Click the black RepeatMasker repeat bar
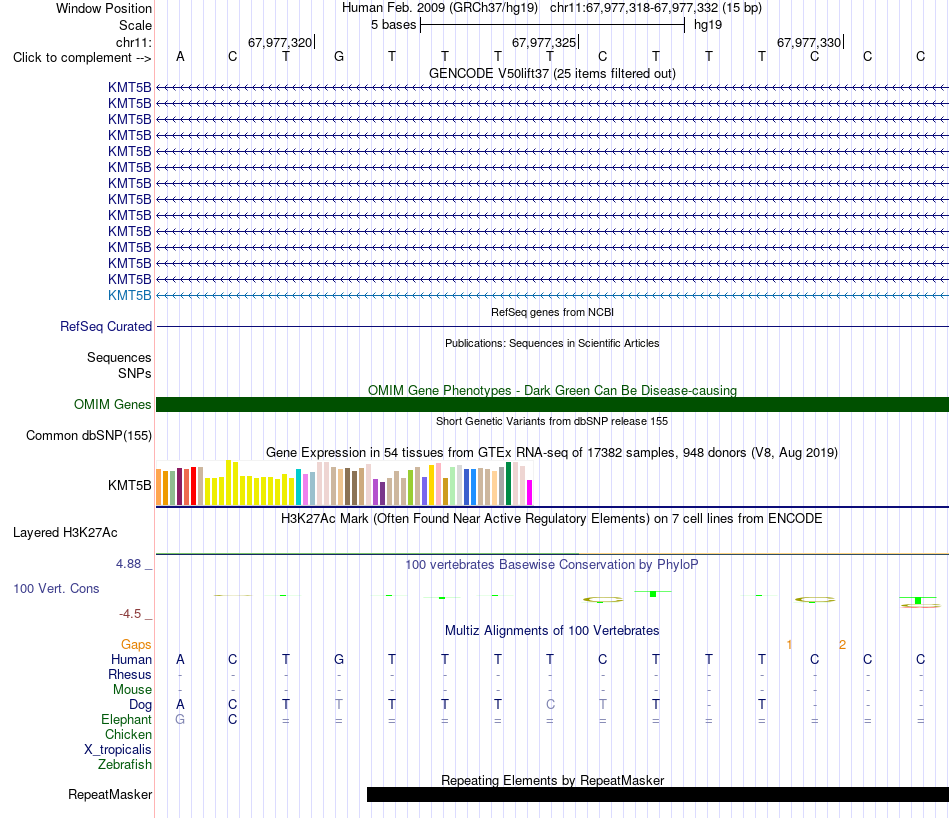Image resolution: width=950 pixels, height=818 pixels. (x=658, y=794)
